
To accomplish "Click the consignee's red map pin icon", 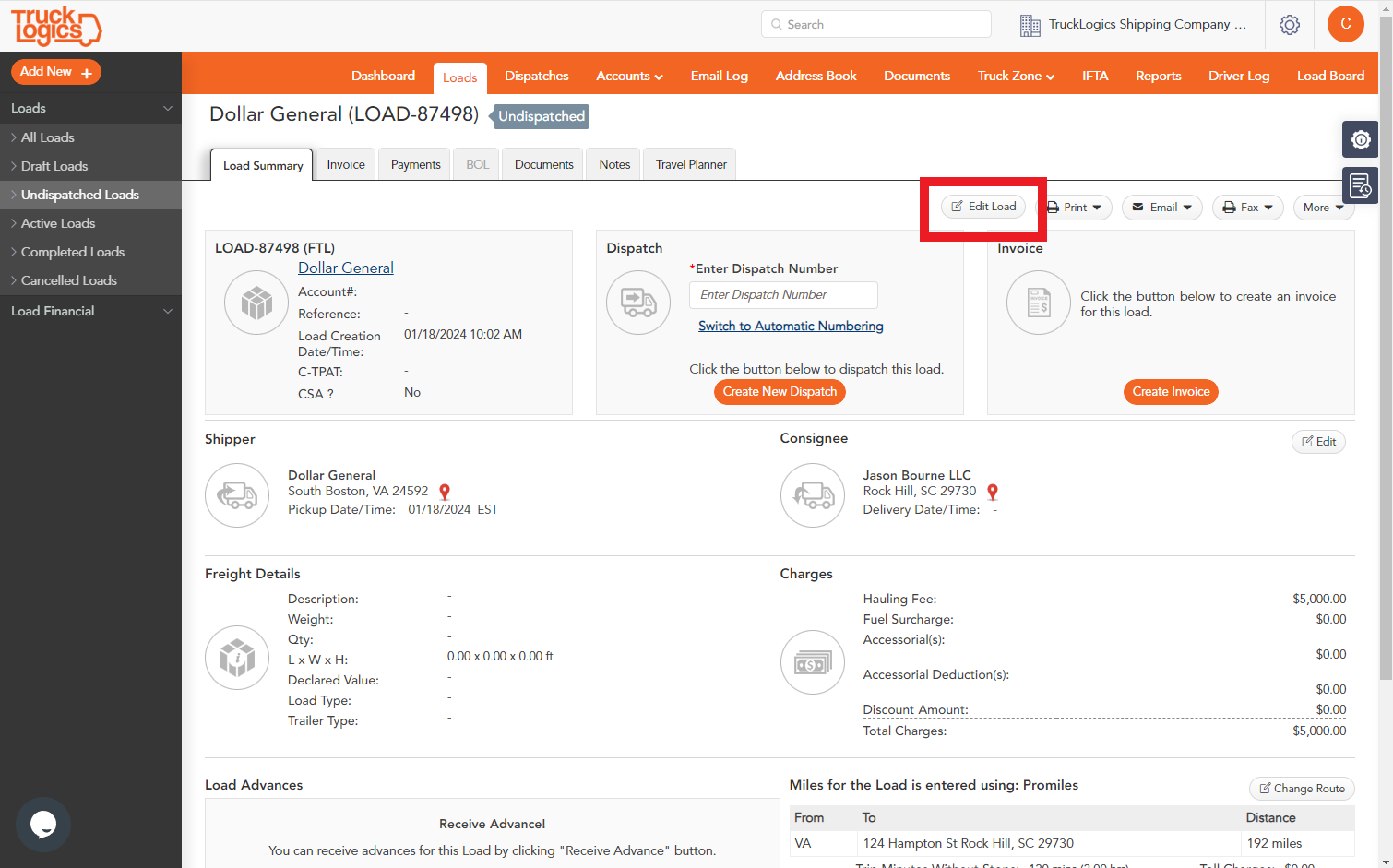I will tap(993, 492).
